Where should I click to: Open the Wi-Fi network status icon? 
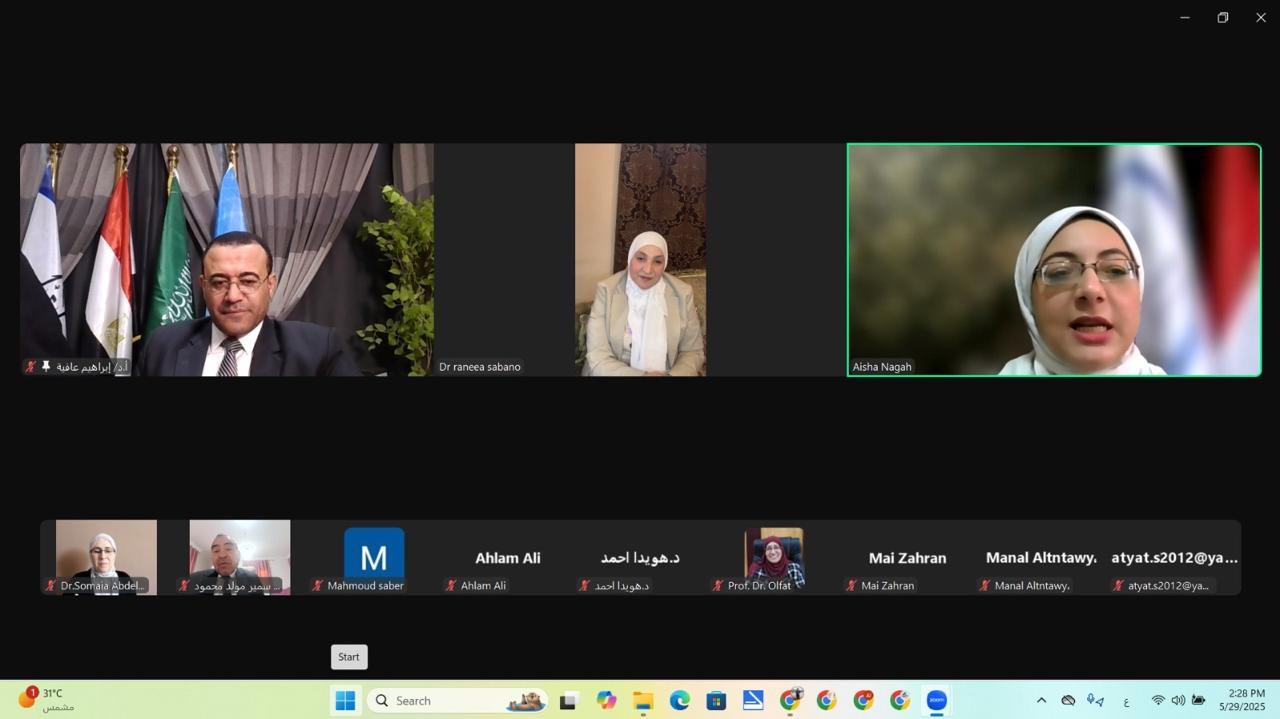1158,701
